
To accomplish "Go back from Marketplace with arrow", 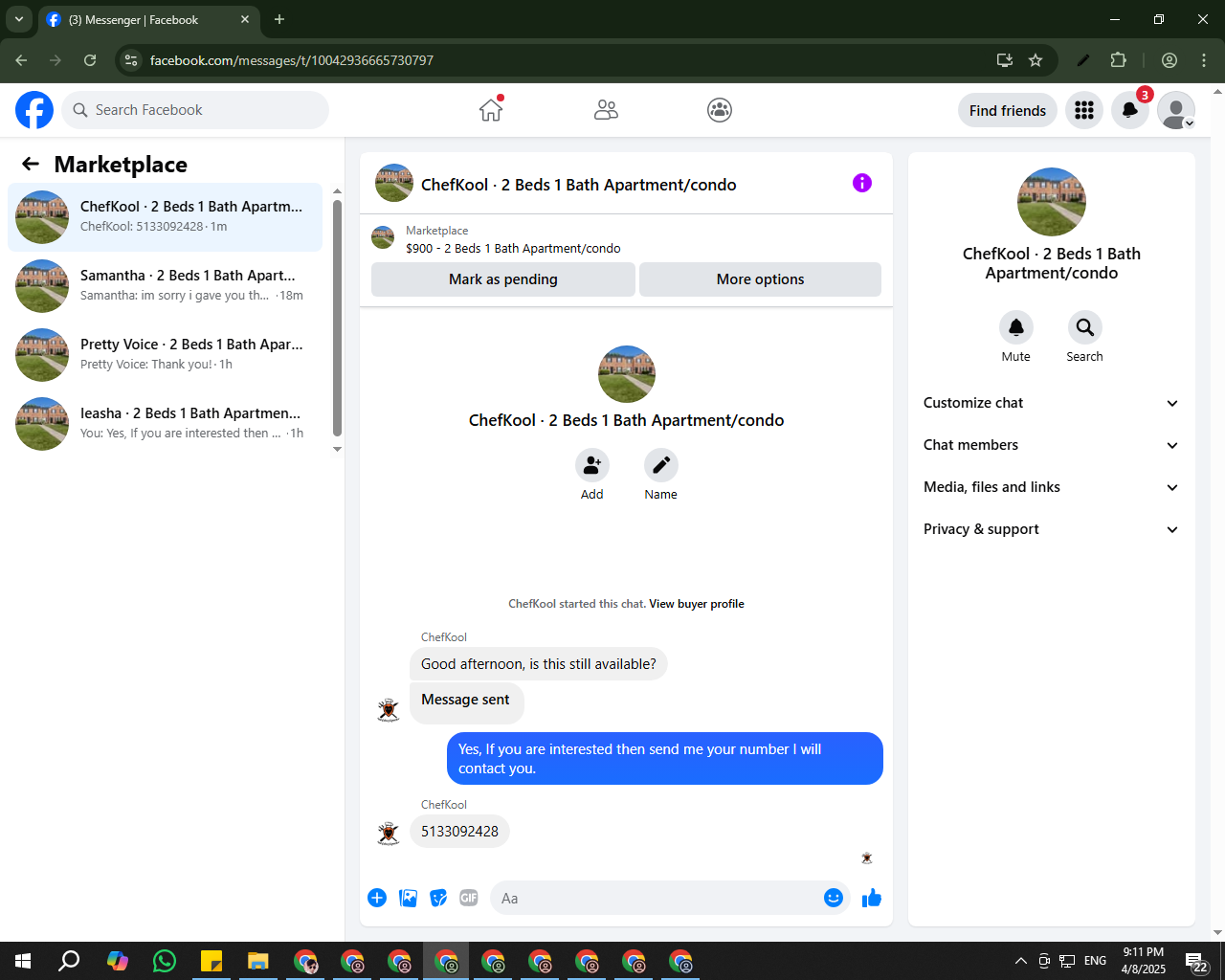I will click(x=31, y=164).
